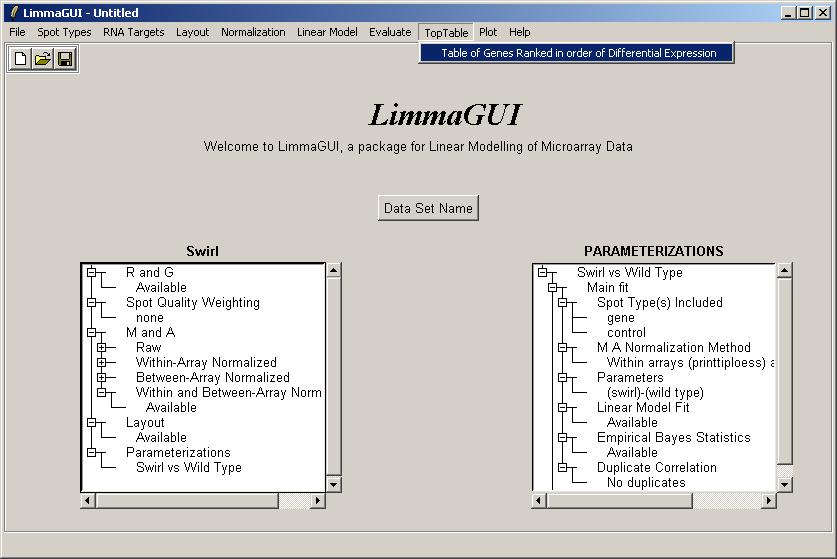Screen dimensions: 837x559
Task: Open the Linear Model menu
Action: coord(327,32)
